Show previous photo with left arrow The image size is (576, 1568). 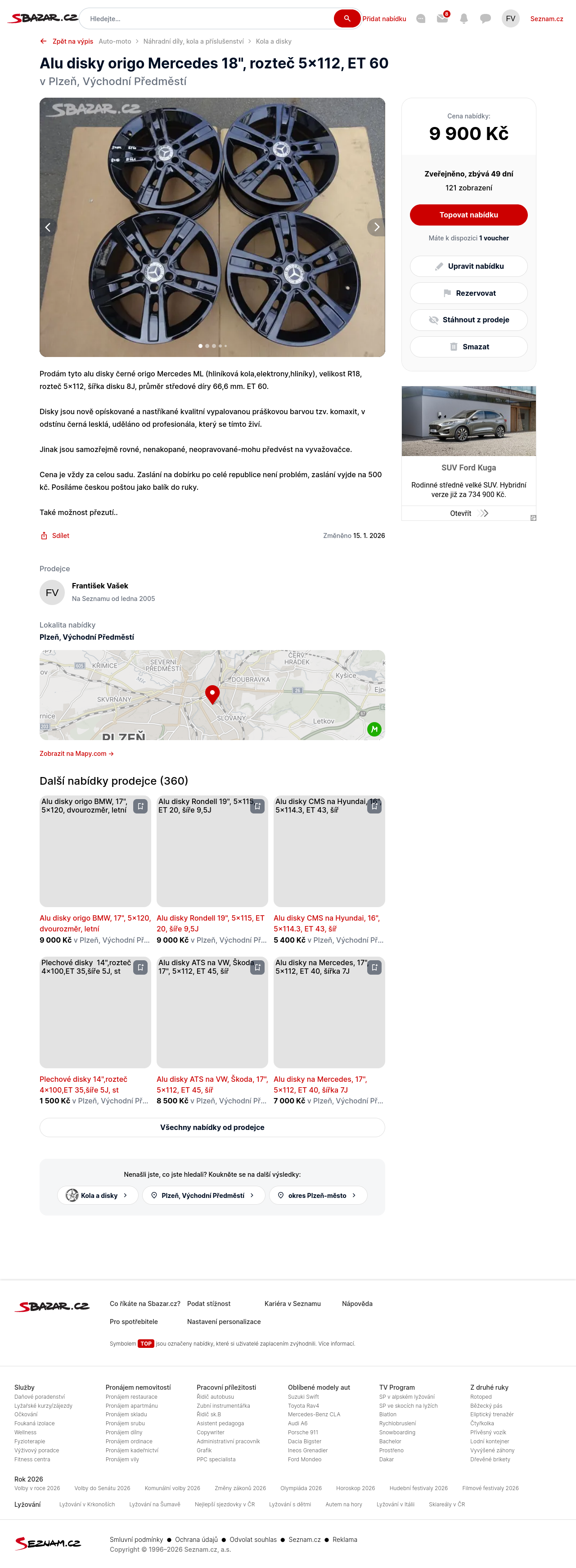click(48, 227)
